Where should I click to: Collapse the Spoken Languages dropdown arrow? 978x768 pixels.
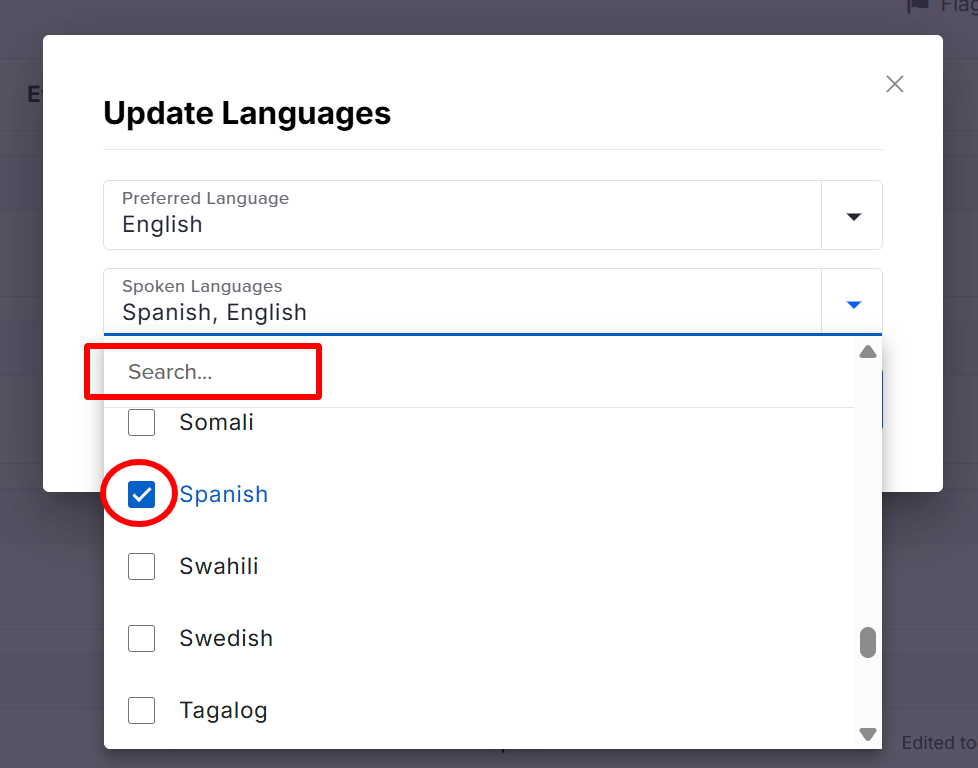tap(853, 304)
